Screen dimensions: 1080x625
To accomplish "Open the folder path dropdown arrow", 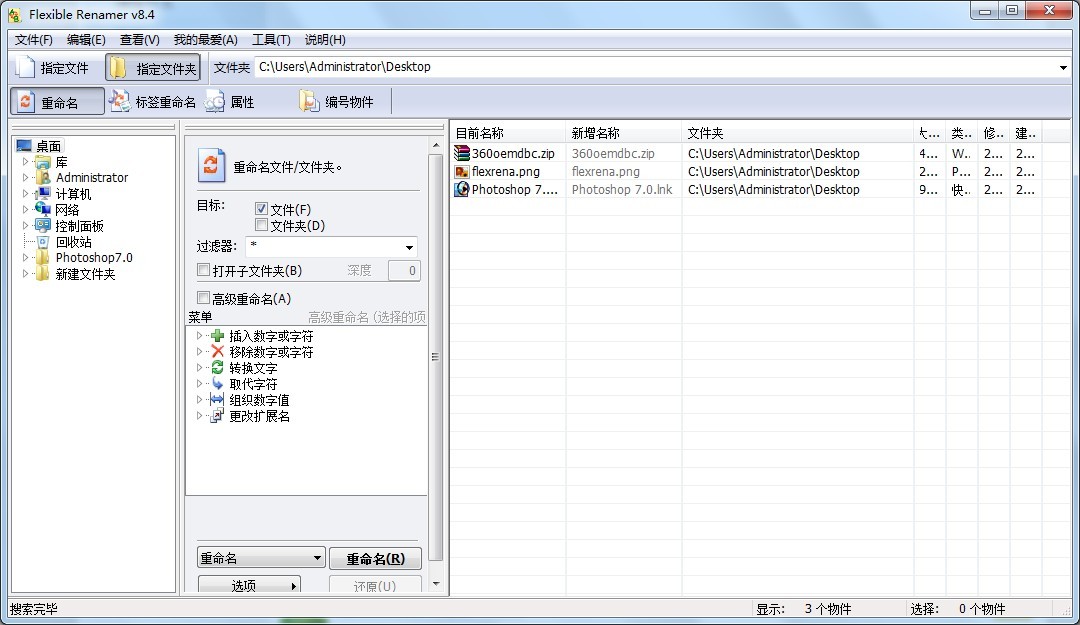I will coord(1063,68).
